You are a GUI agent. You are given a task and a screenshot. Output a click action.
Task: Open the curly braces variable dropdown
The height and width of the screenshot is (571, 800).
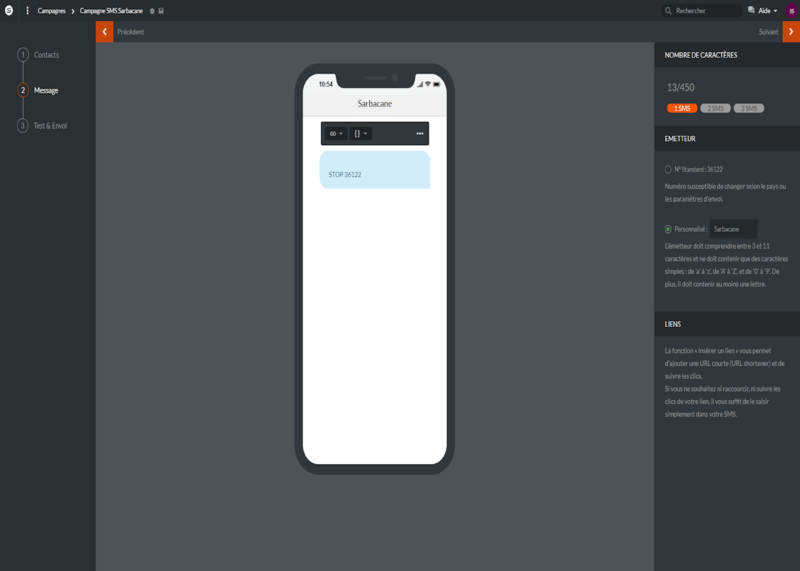coord(361,133)
